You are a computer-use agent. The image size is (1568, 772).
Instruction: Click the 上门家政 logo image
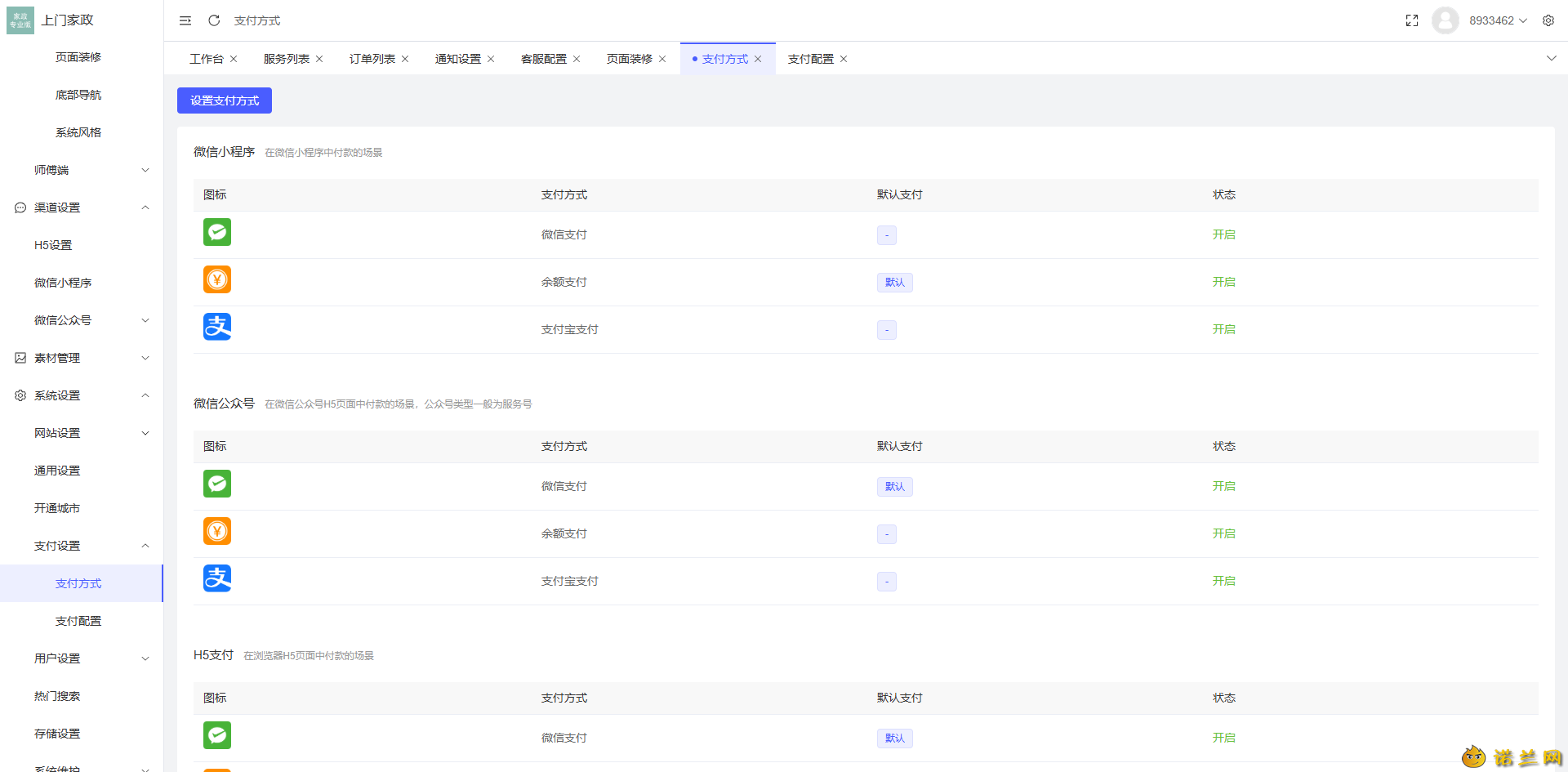point(20,20)
